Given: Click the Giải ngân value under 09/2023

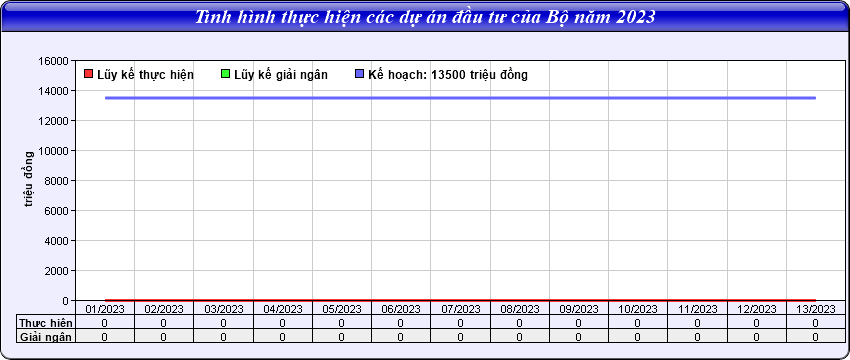Looking at the screenshot, I should [578, 337].
